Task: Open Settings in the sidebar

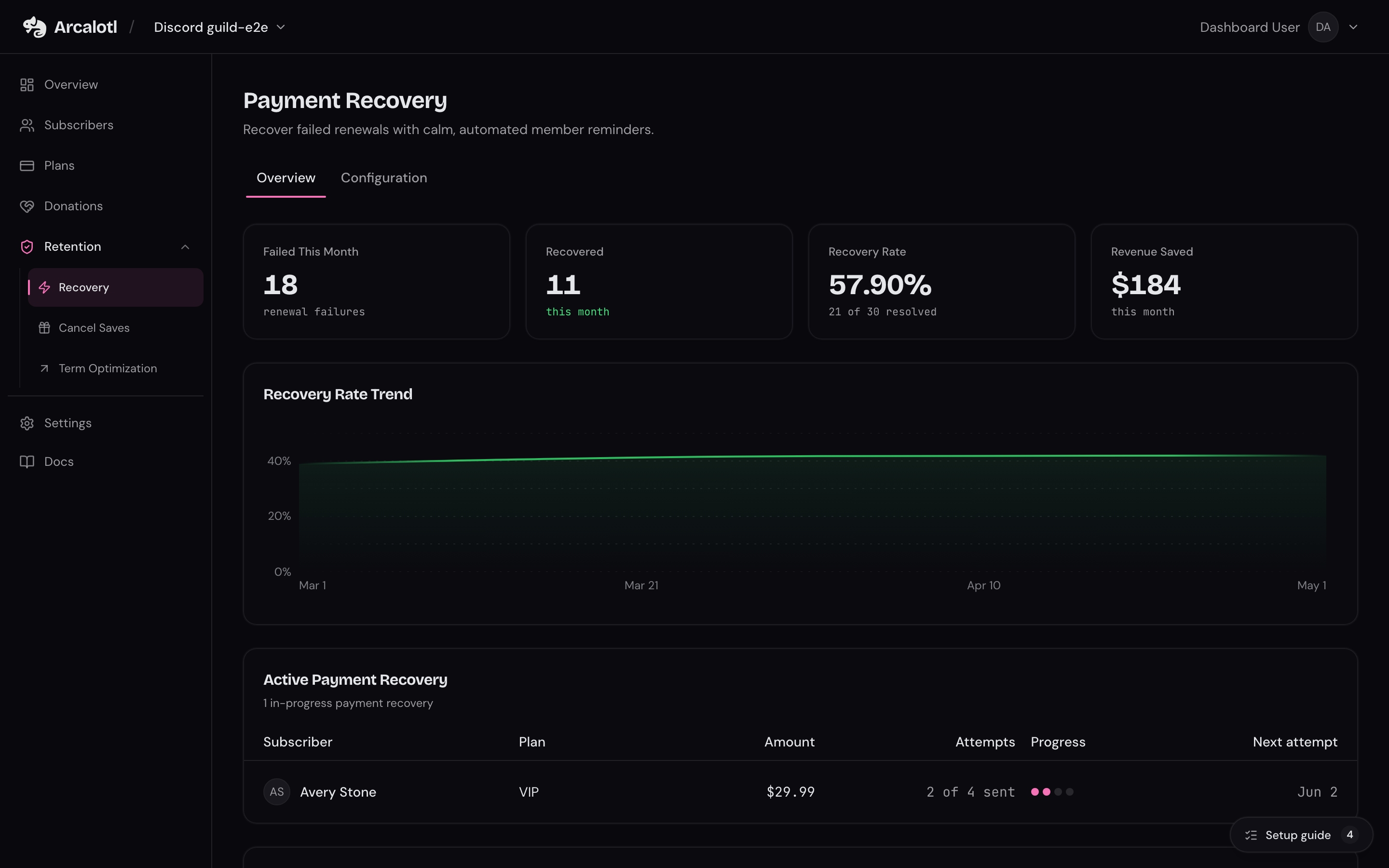Action: point(106,423)
